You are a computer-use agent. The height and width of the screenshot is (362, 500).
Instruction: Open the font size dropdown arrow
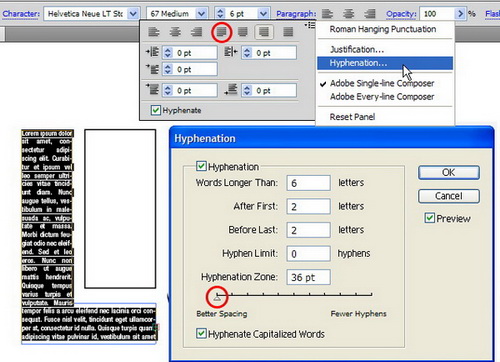(263, 14)
